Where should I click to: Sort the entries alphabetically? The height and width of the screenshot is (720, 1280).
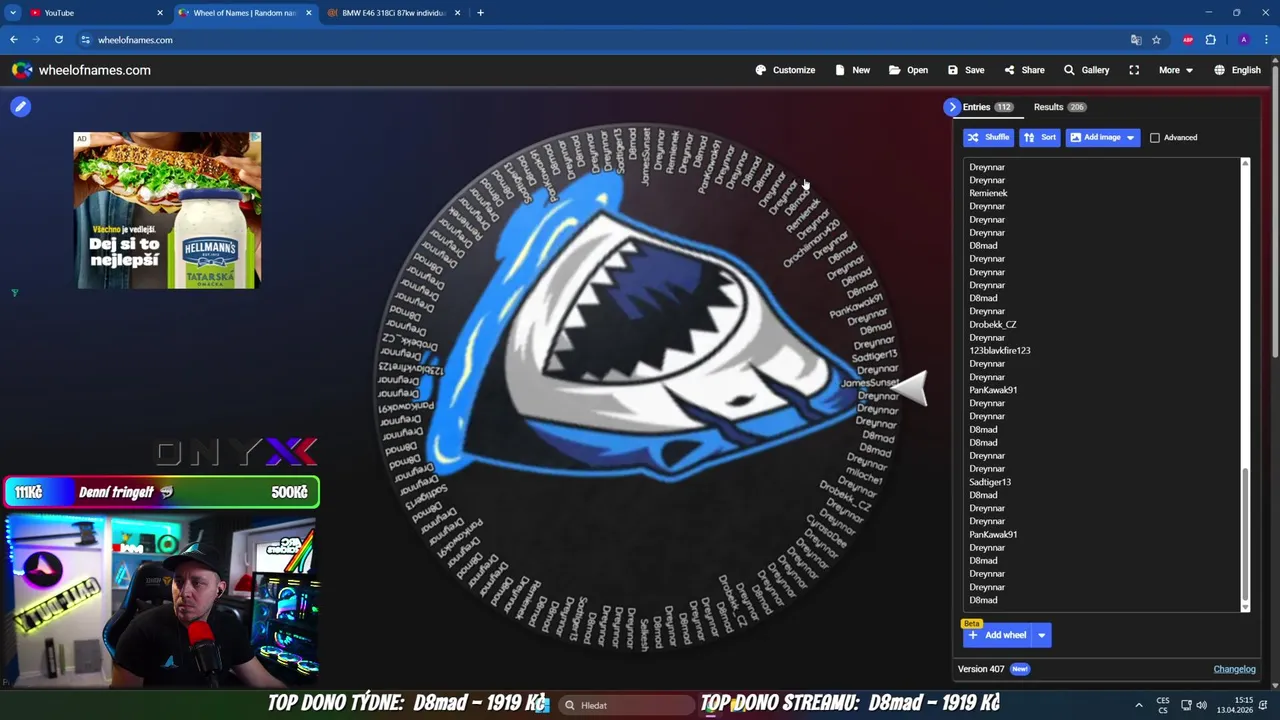tap(1039, 137)
